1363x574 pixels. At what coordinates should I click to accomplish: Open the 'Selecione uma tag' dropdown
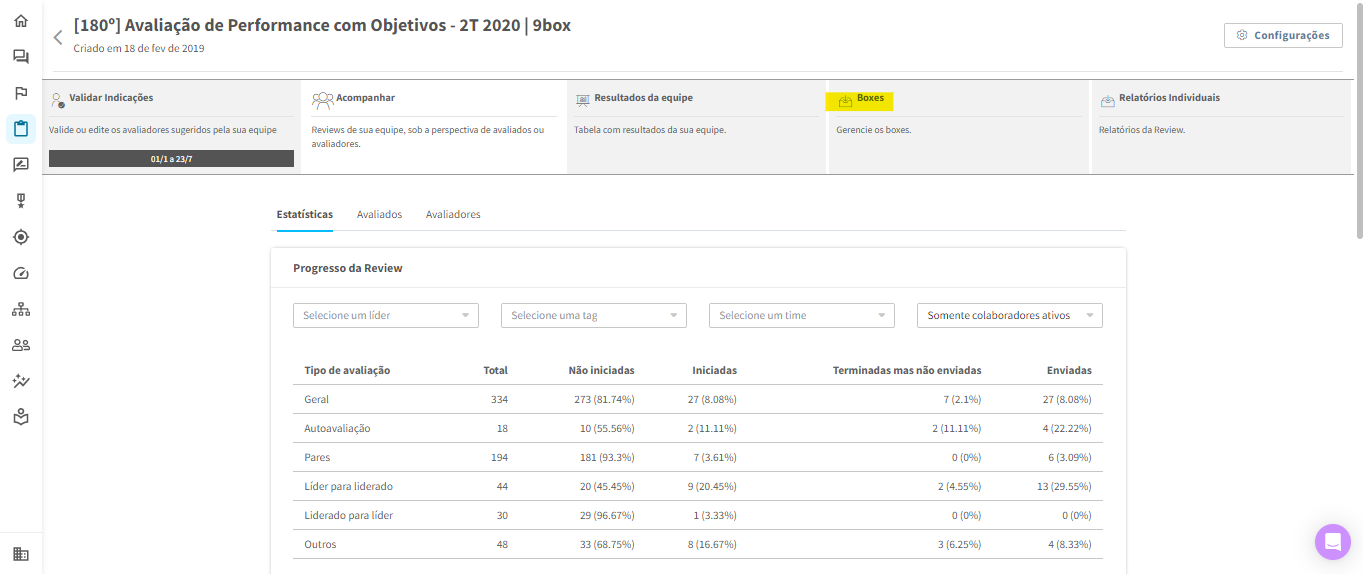click(593, 316)
